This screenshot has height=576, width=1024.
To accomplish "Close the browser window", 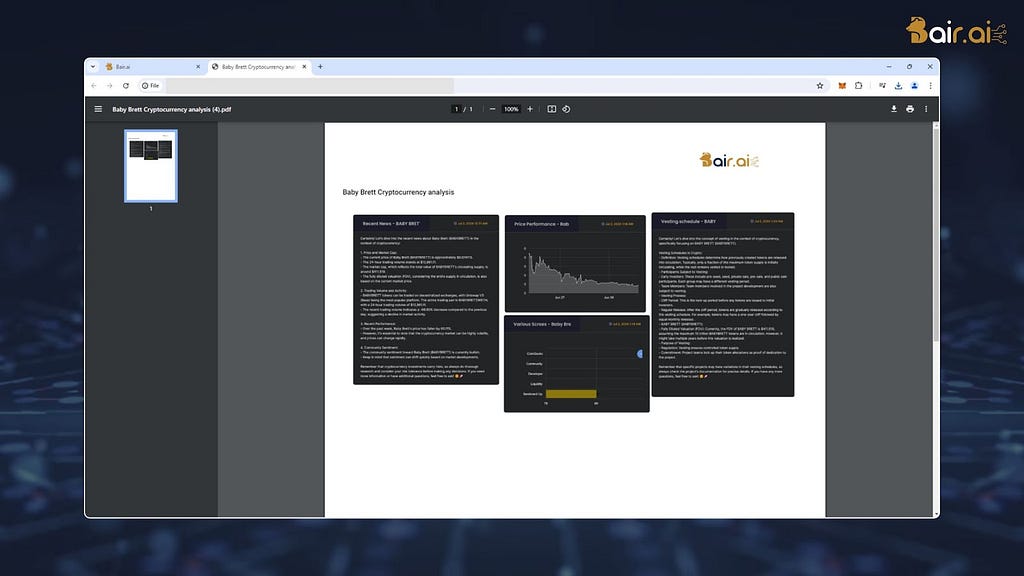I will [930, 67].
